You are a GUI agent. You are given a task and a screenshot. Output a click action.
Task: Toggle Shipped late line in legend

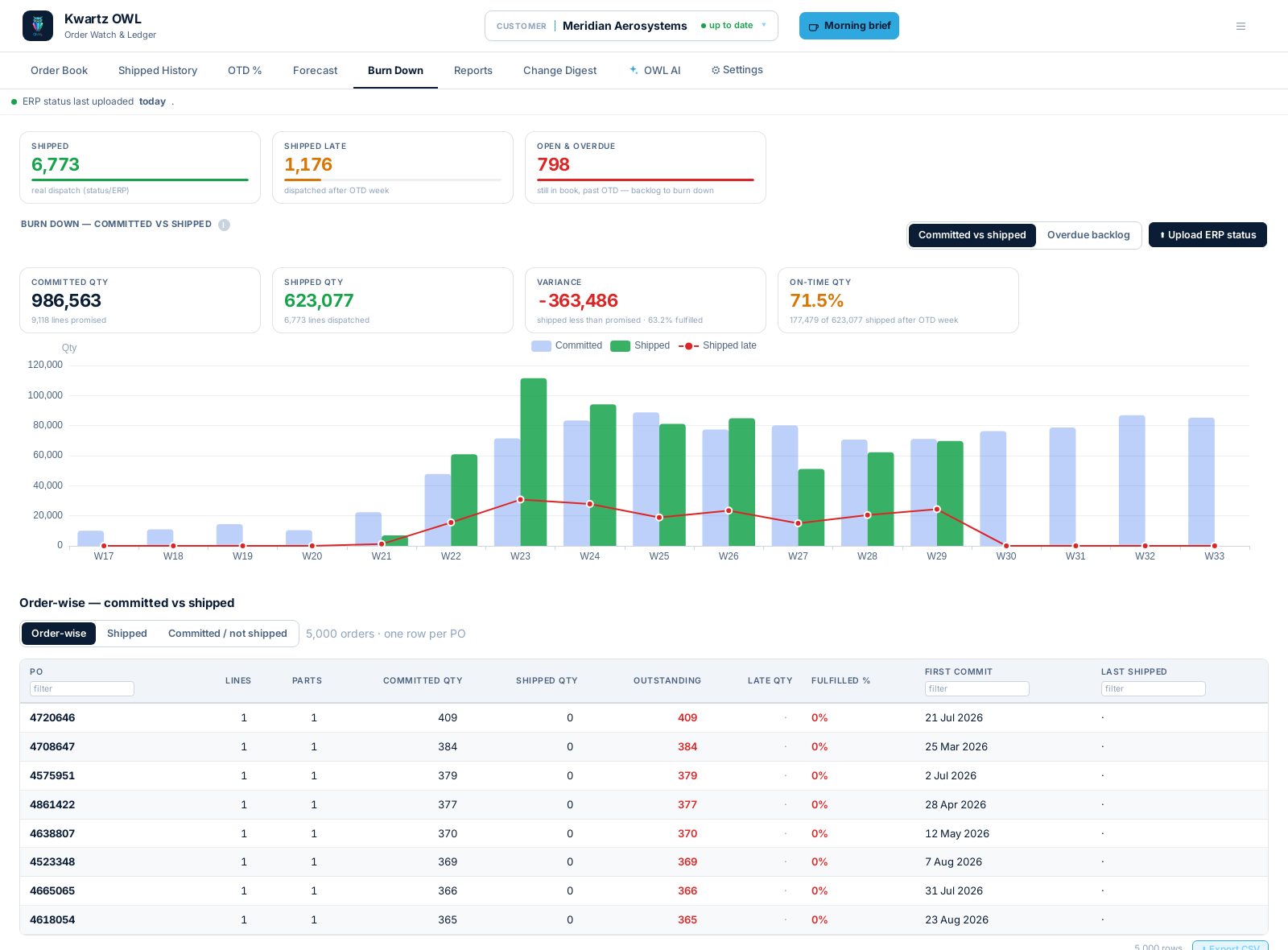[x=717, y=345]
